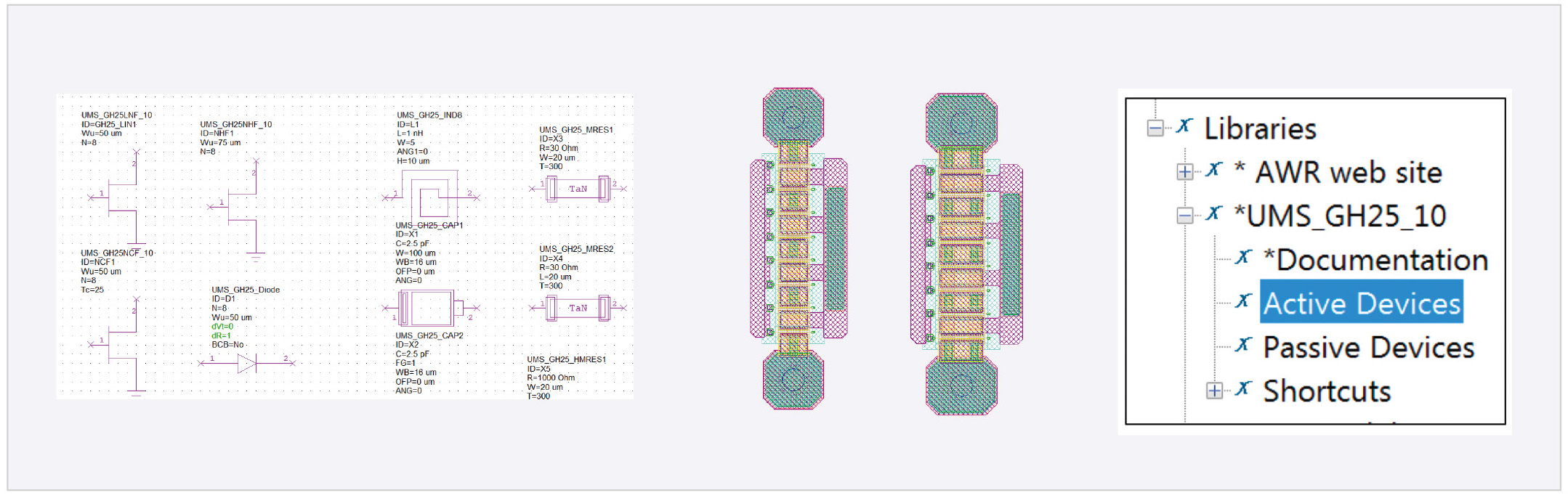Click the green 'dVt=0' diode parameter
This screenshot has height=498, width=1568.
pos(222,327)
